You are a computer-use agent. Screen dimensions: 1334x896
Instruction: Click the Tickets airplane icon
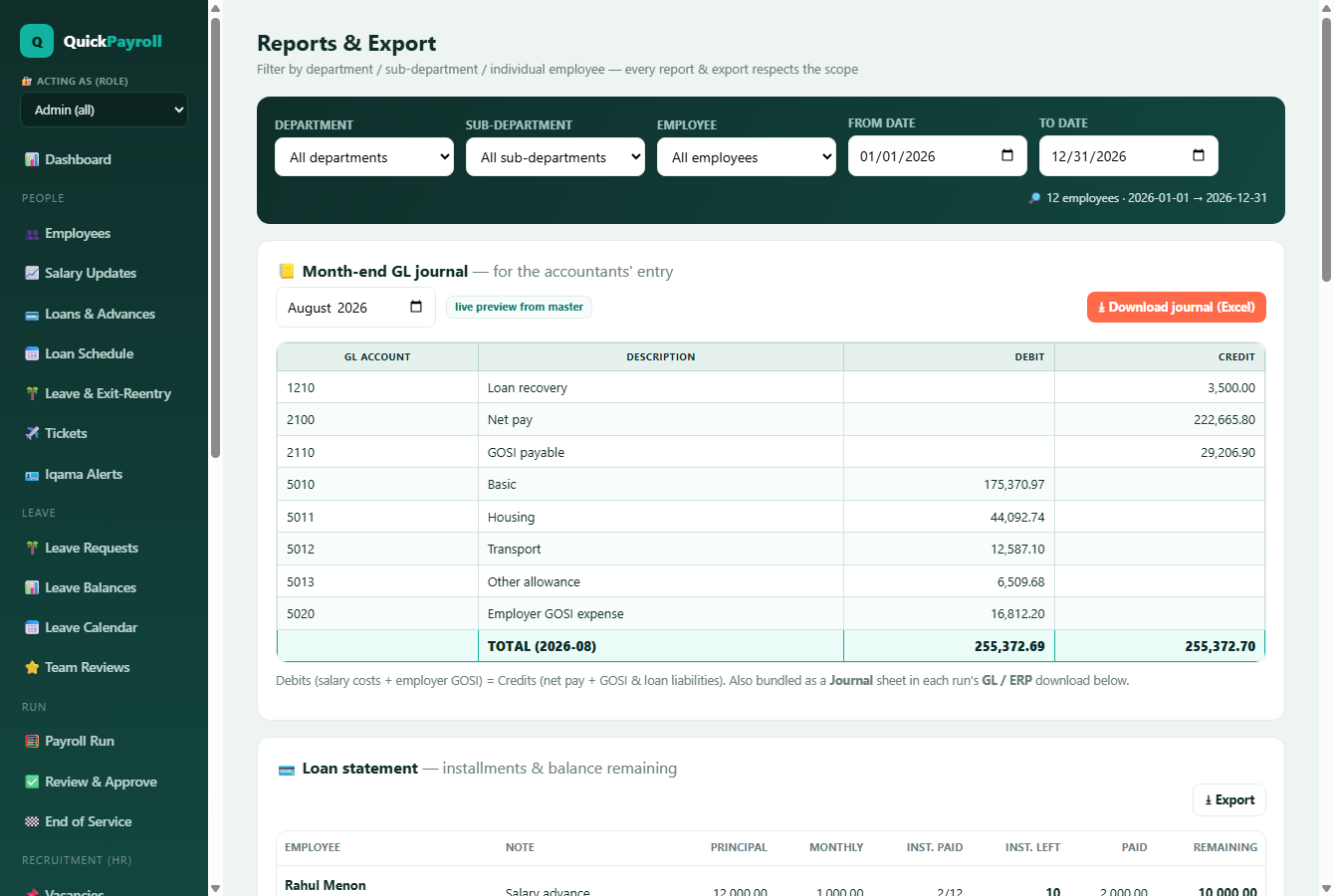click(x=32, y=433)
